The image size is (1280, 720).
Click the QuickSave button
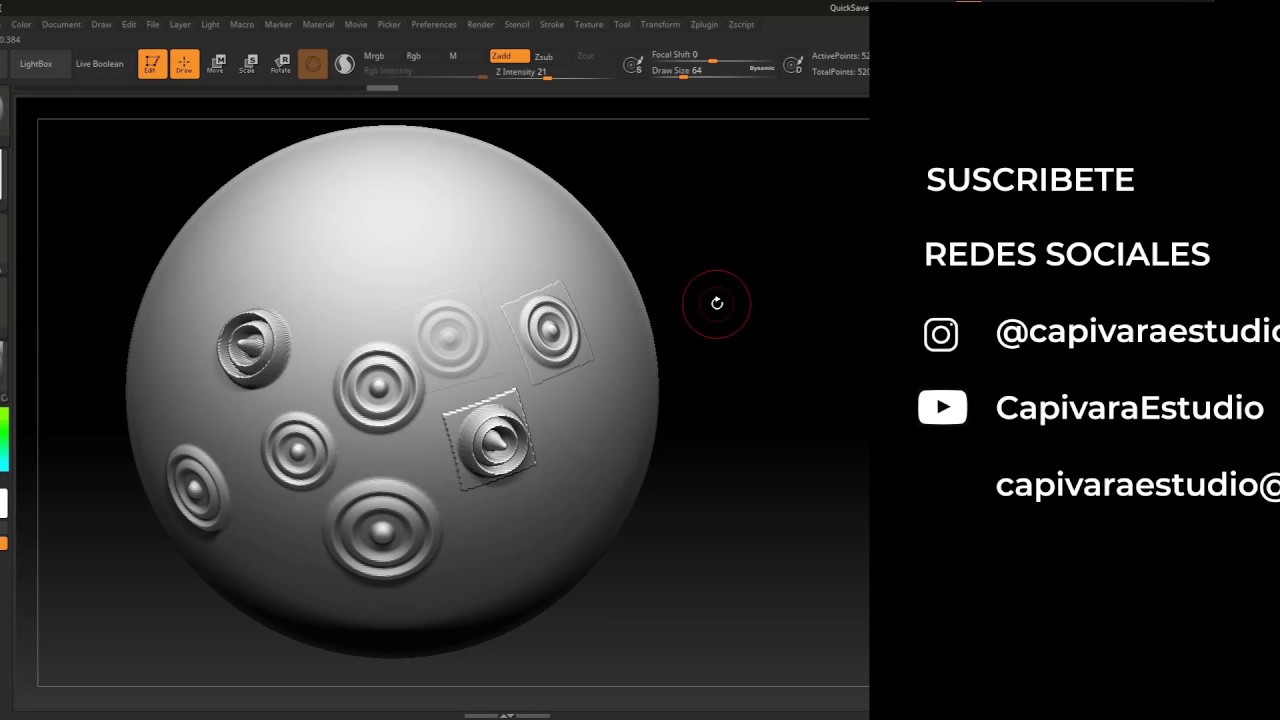pyautogui.click(x=849, y=8)
